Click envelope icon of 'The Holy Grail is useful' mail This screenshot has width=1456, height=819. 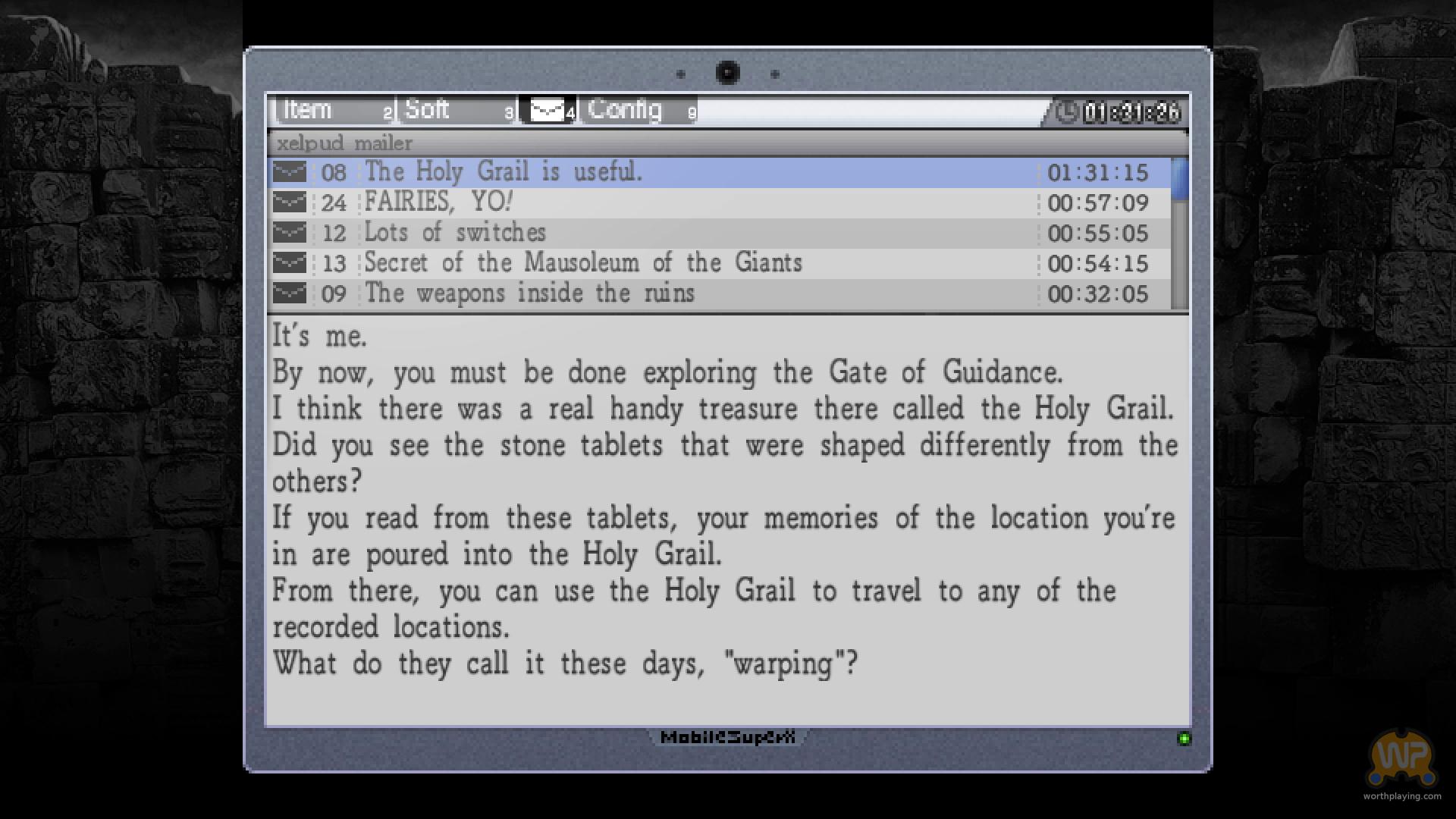coord(289,172)
